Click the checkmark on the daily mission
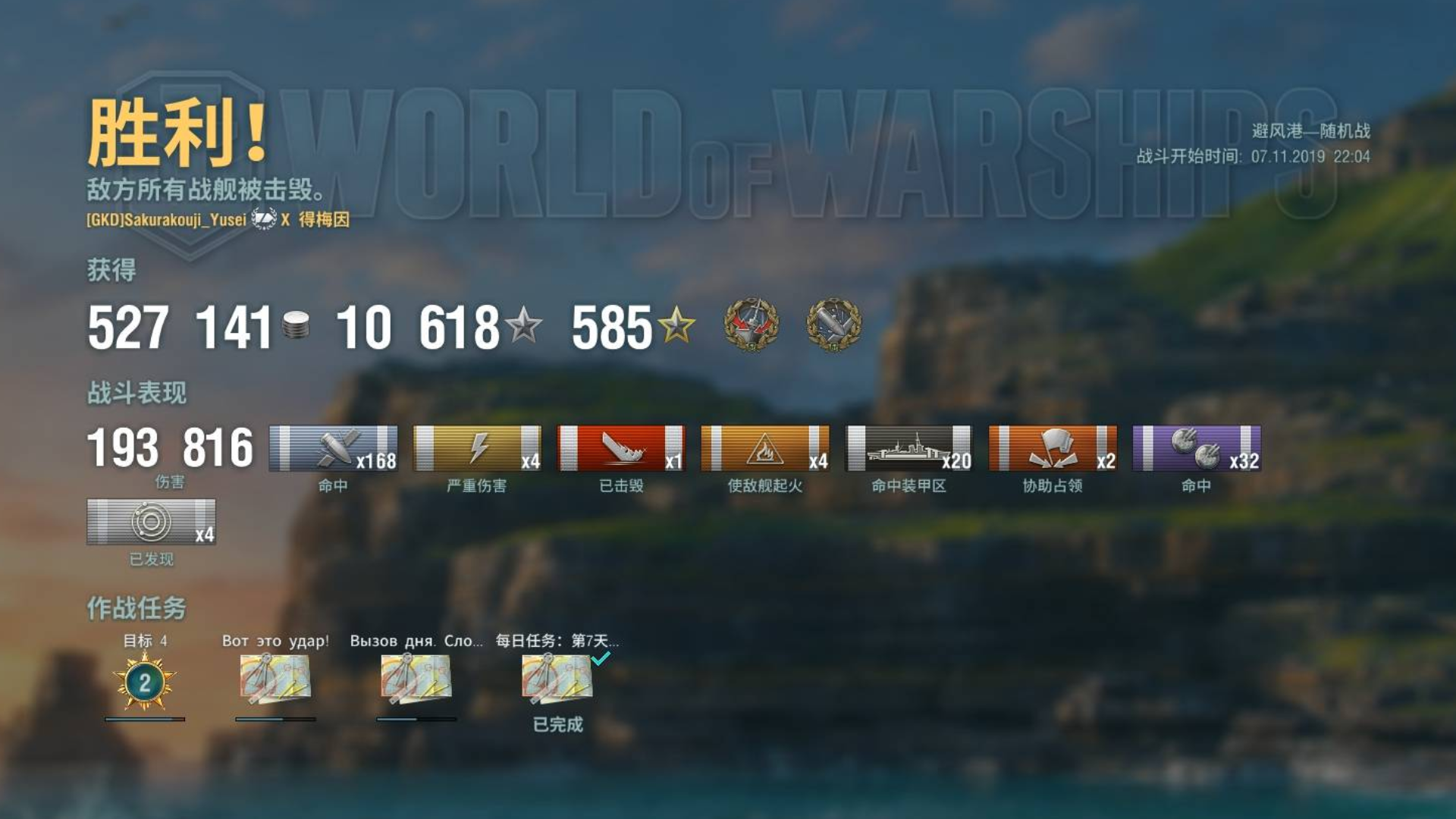The height and width of the screenshot is (819, 1456). point(601,658)
